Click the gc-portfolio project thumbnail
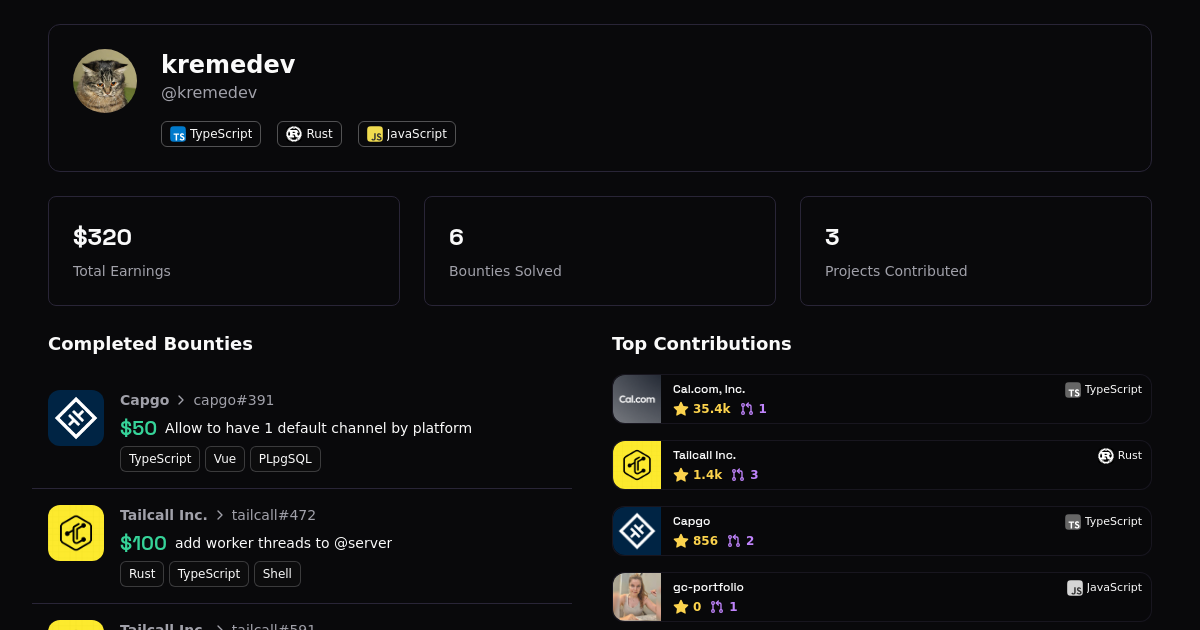The width and height of the screenshot is (1200, 630). coord(637,597)
